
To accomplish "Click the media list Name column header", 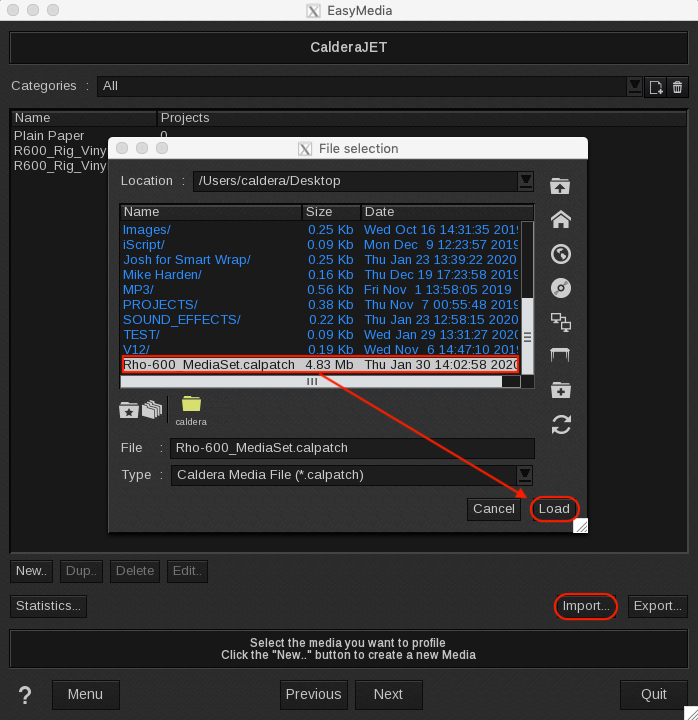I will click(84, 118).
